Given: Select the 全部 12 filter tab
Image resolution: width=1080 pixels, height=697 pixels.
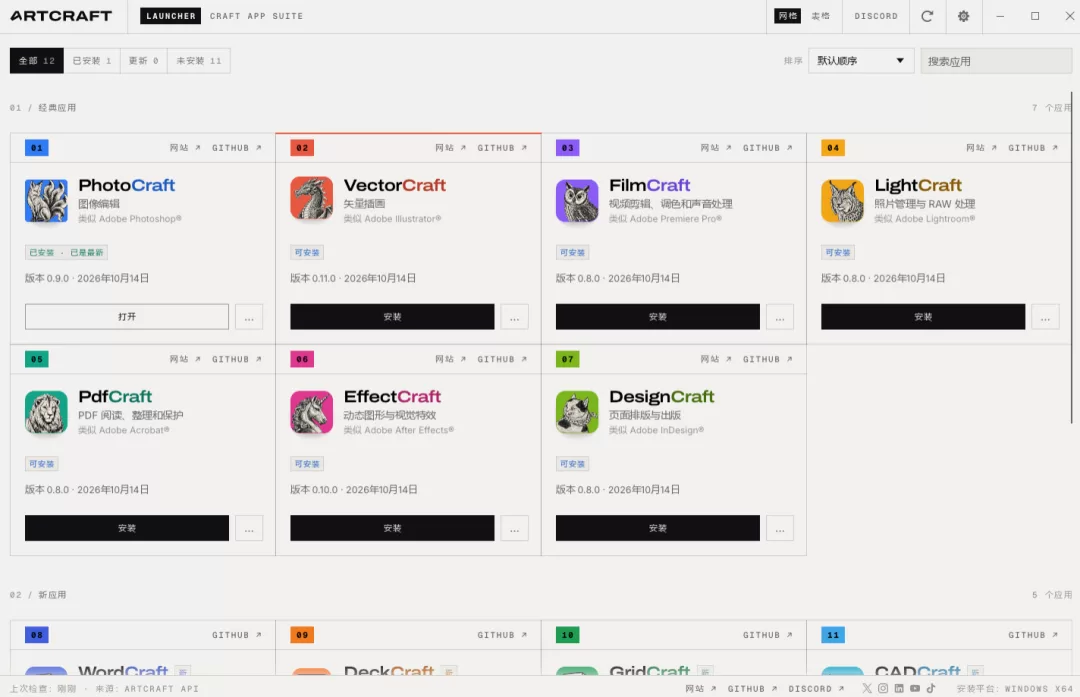Looking at the screenshot, I should 37,61.
